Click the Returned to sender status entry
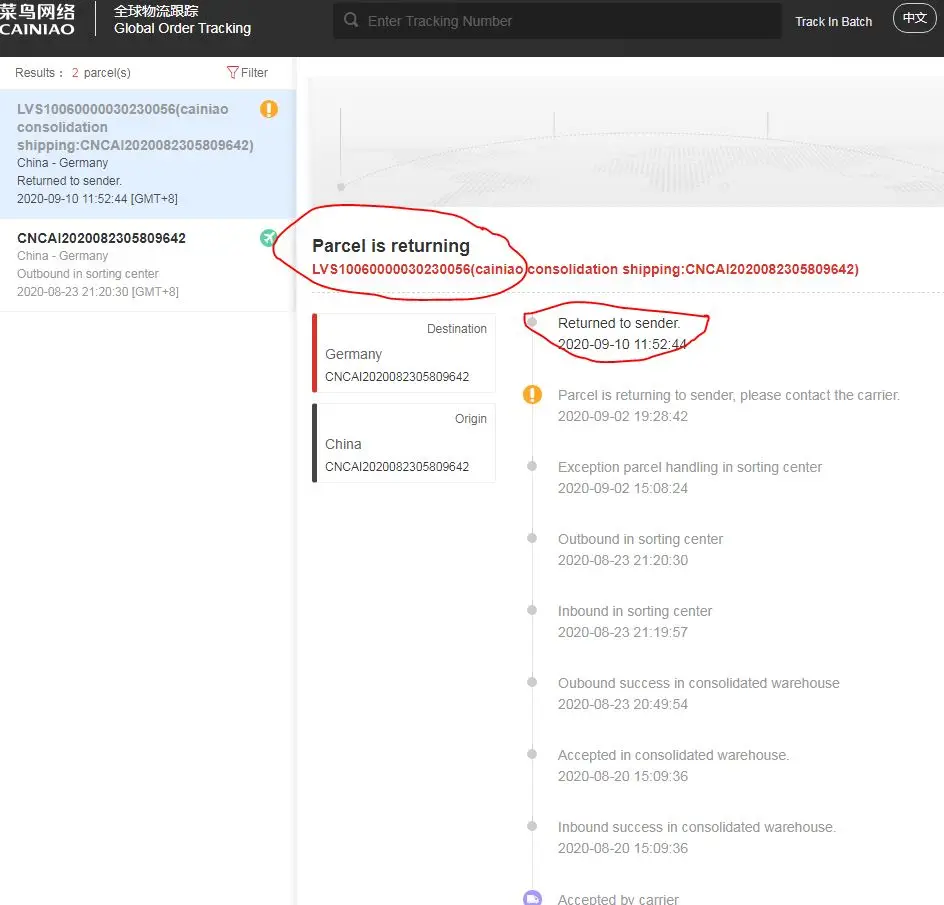 pos(622,334)
